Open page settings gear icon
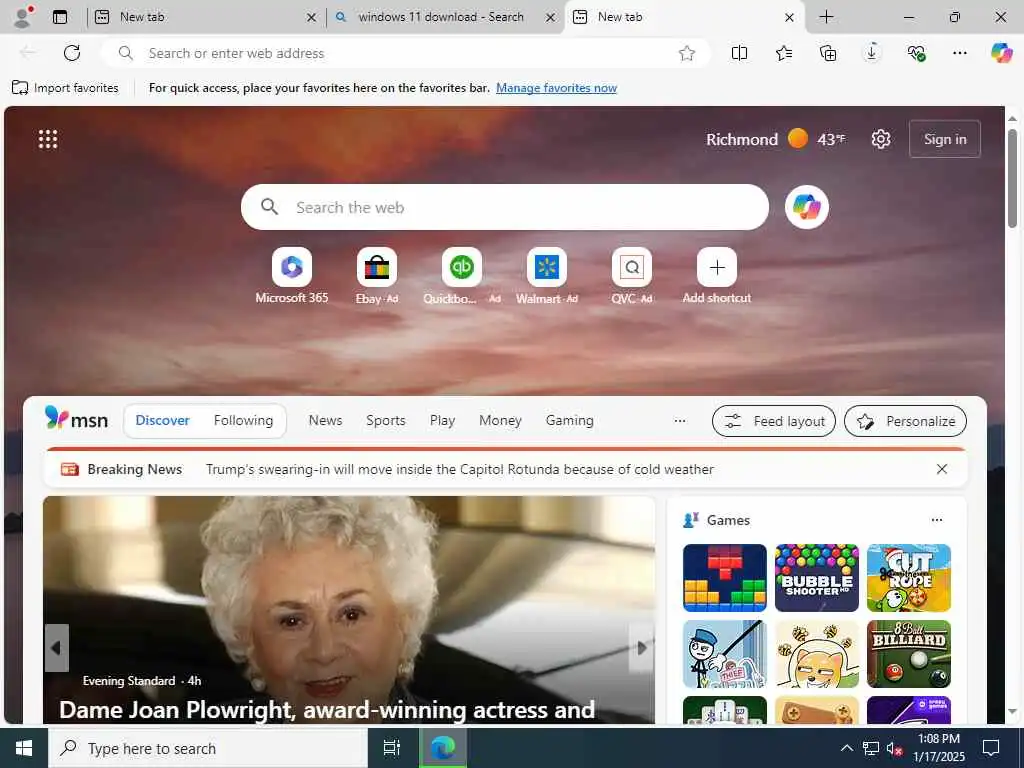 [880, 139]
